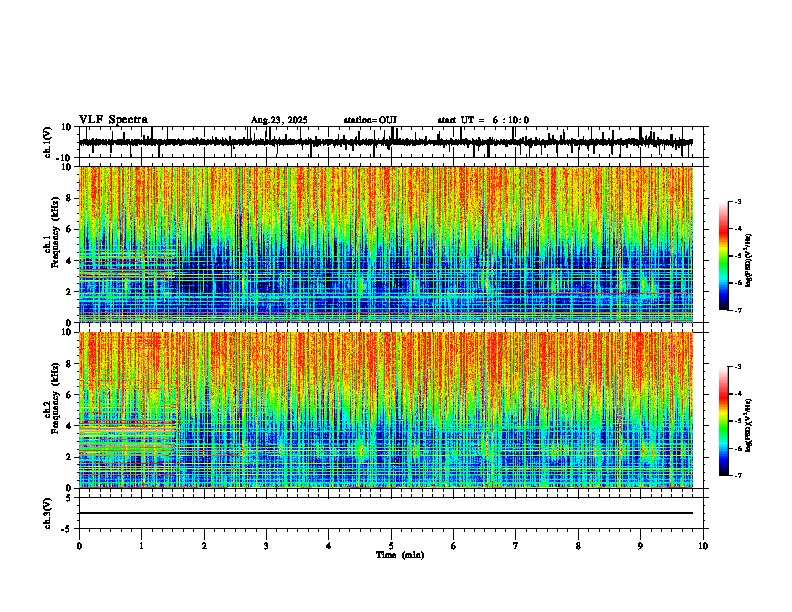The image size is (792, 612).
Task: Click the time axis tick label "2"
Action: point(204,546)
